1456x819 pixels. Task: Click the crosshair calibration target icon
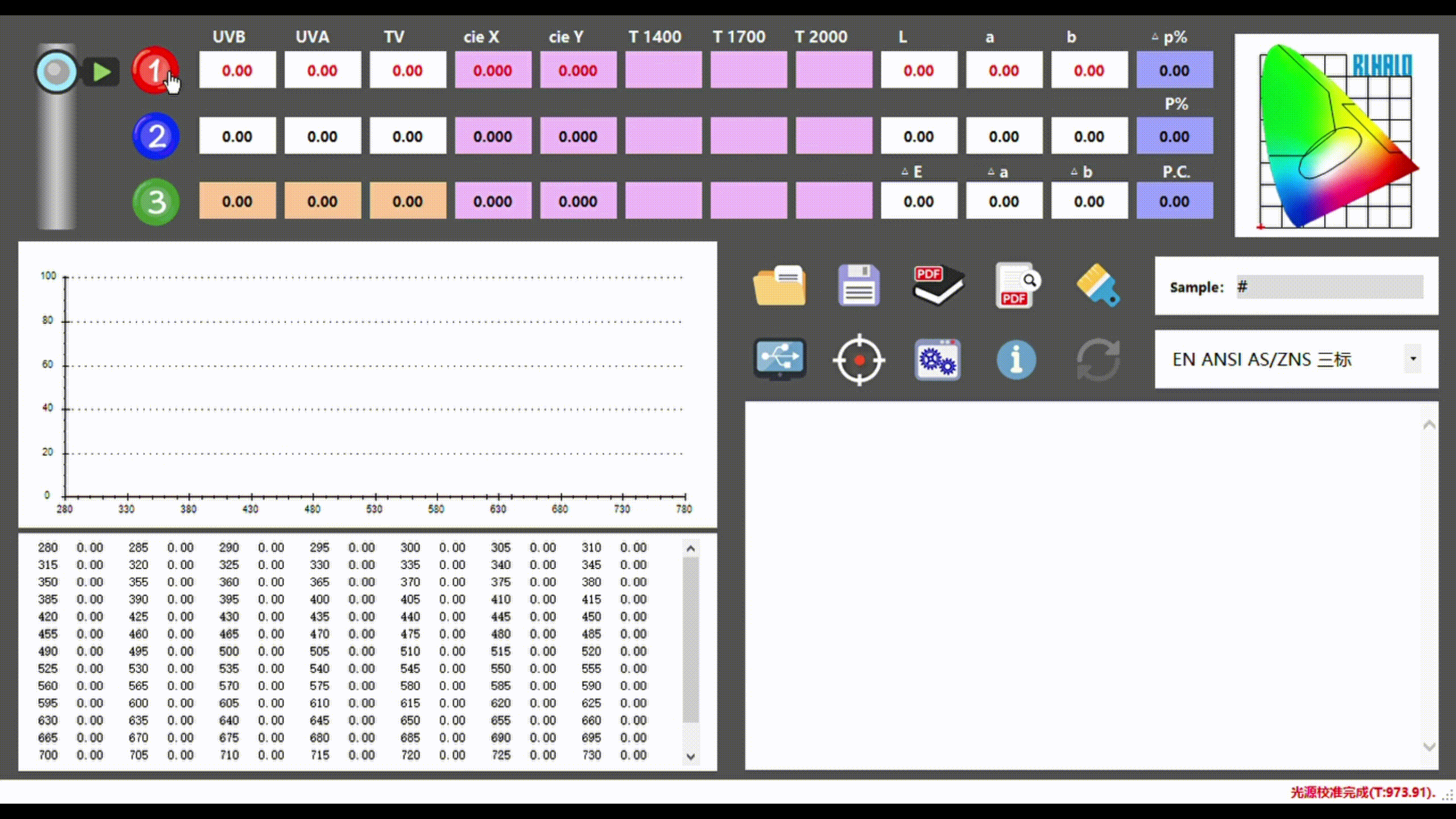click(859, 360)
